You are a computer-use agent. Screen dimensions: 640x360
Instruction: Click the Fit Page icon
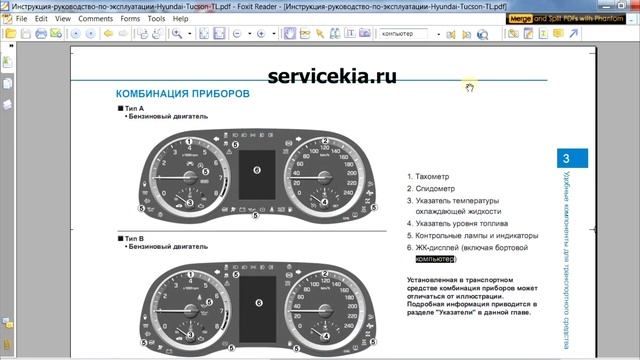204,33
